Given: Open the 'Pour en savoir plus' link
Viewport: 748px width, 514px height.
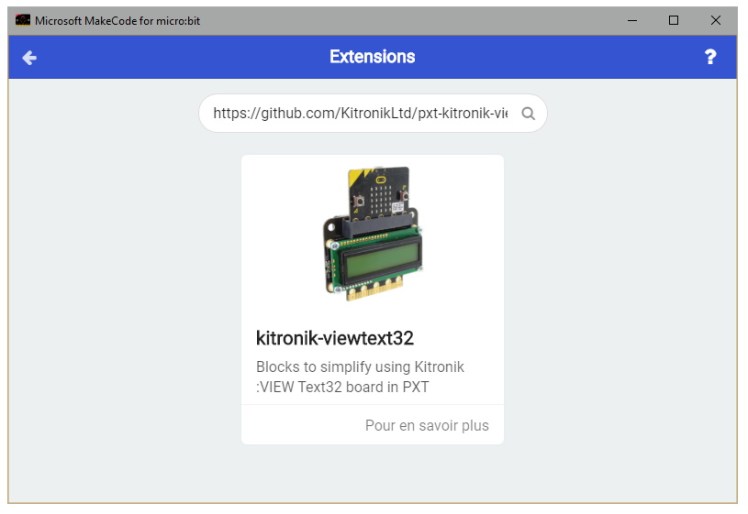Looking at the screenshot, I should point(427,426).
